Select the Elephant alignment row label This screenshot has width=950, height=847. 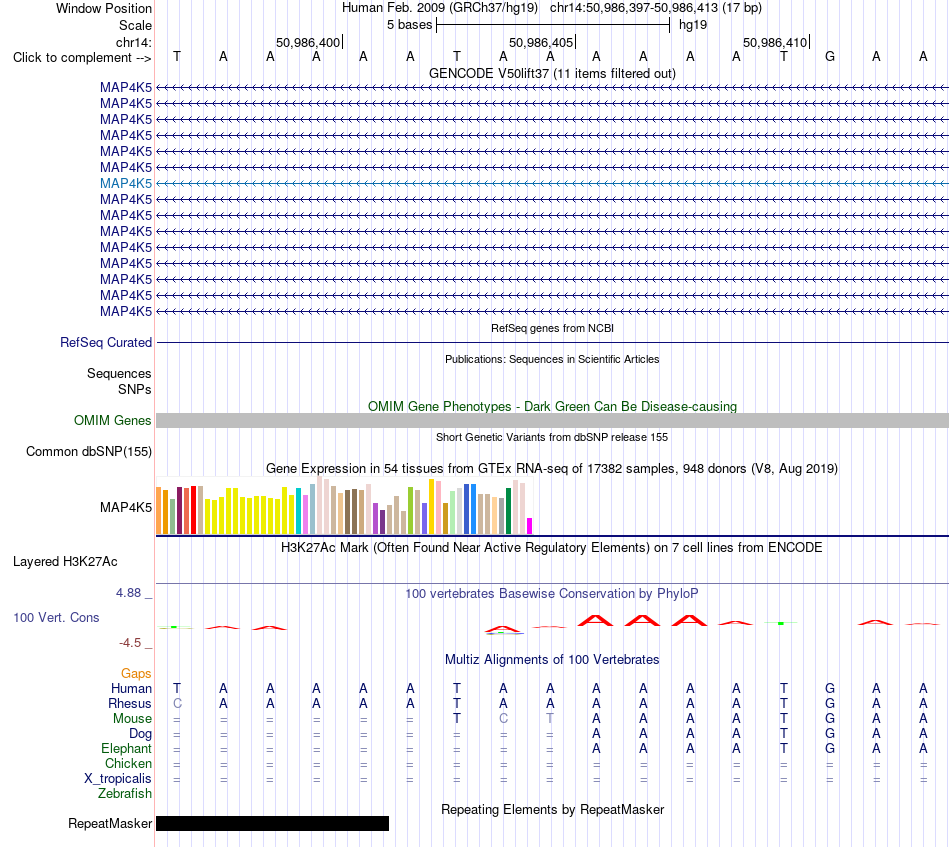pyautogui.click(x=127, y=749)
